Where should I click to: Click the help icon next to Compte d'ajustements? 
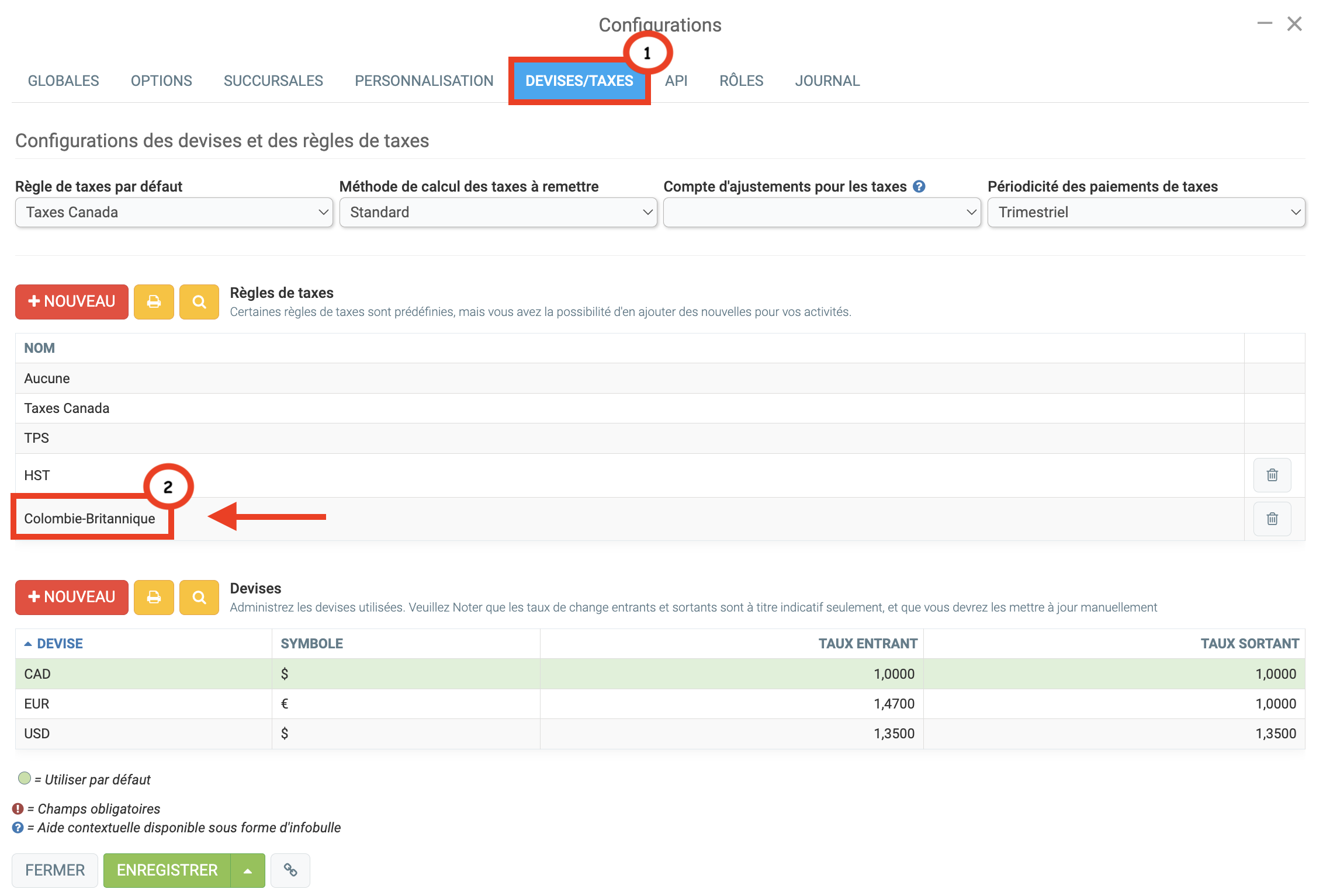coord(919,186)
